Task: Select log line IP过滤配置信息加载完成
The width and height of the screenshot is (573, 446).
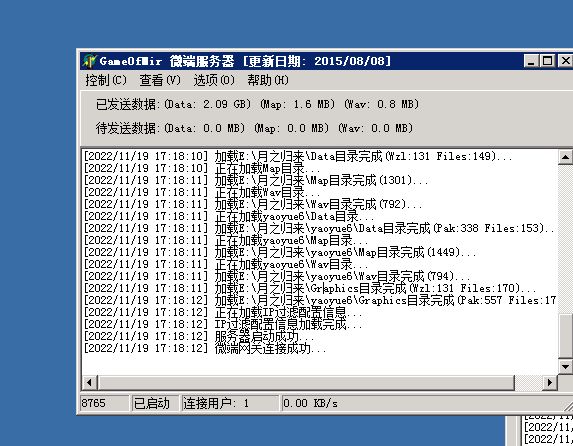Action: tap(223, 324)
